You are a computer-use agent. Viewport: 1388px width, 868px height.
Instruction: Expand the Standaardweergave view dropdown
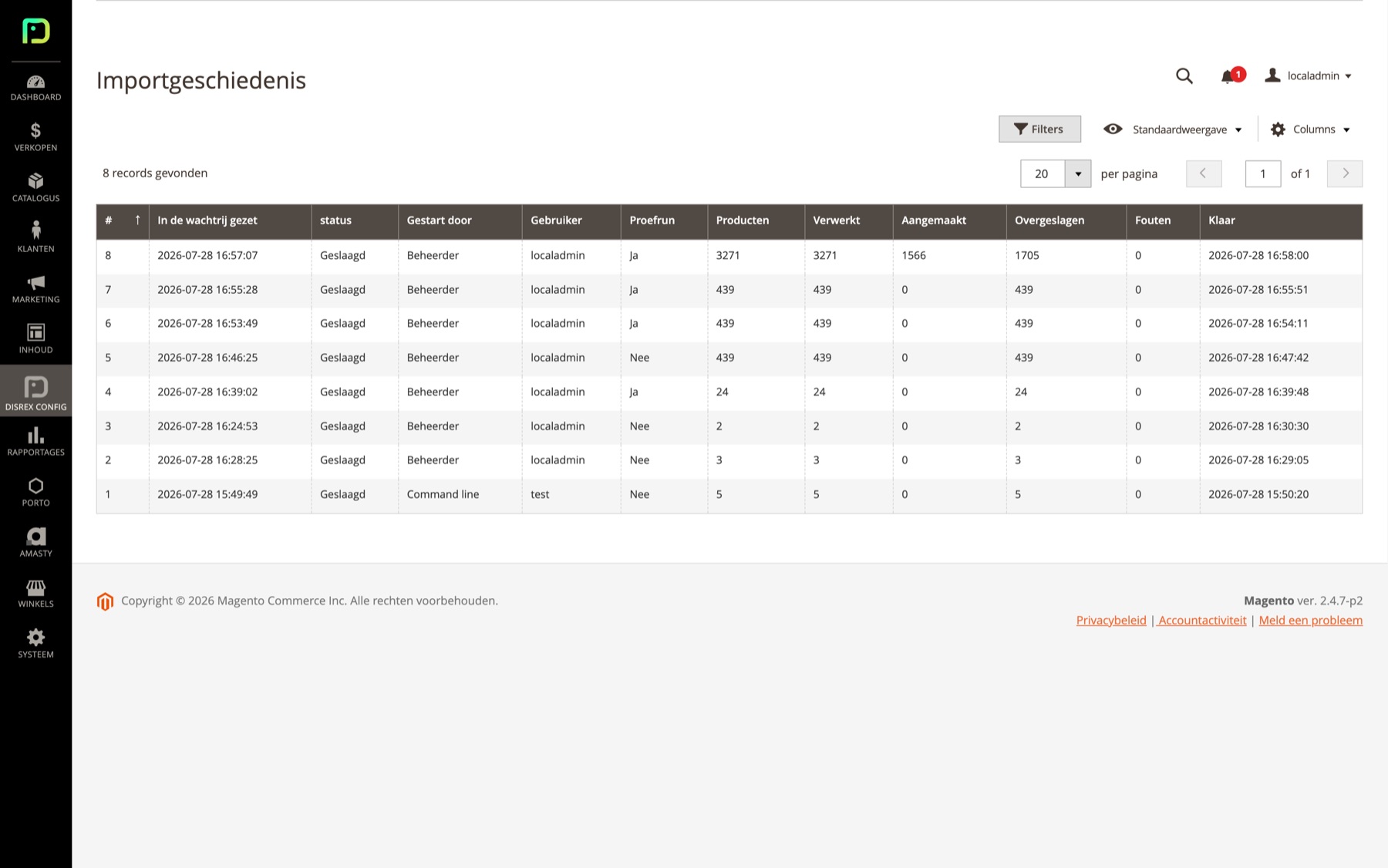[1173, 130]
